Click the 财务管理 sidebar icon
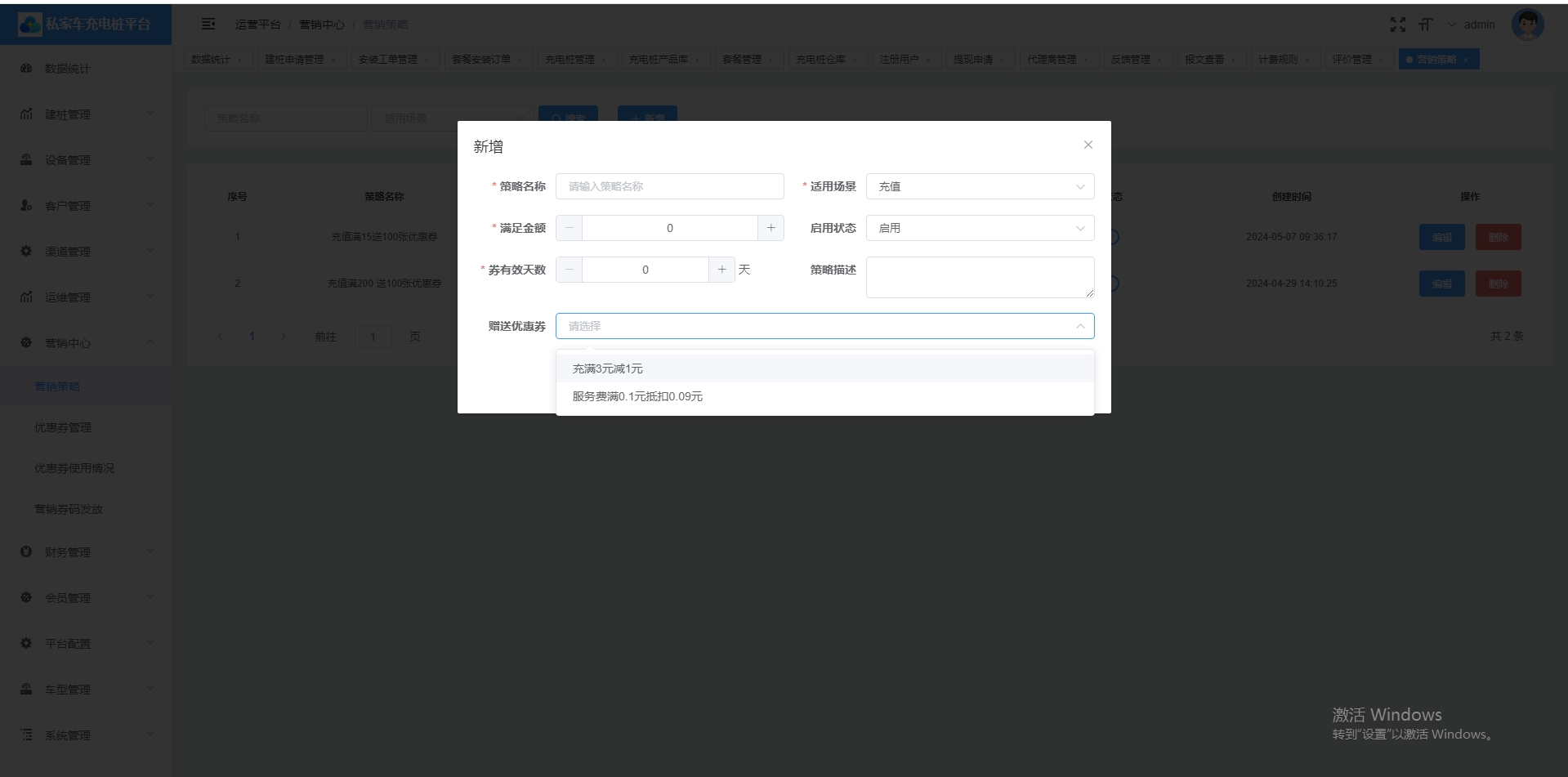 [26, 552]
